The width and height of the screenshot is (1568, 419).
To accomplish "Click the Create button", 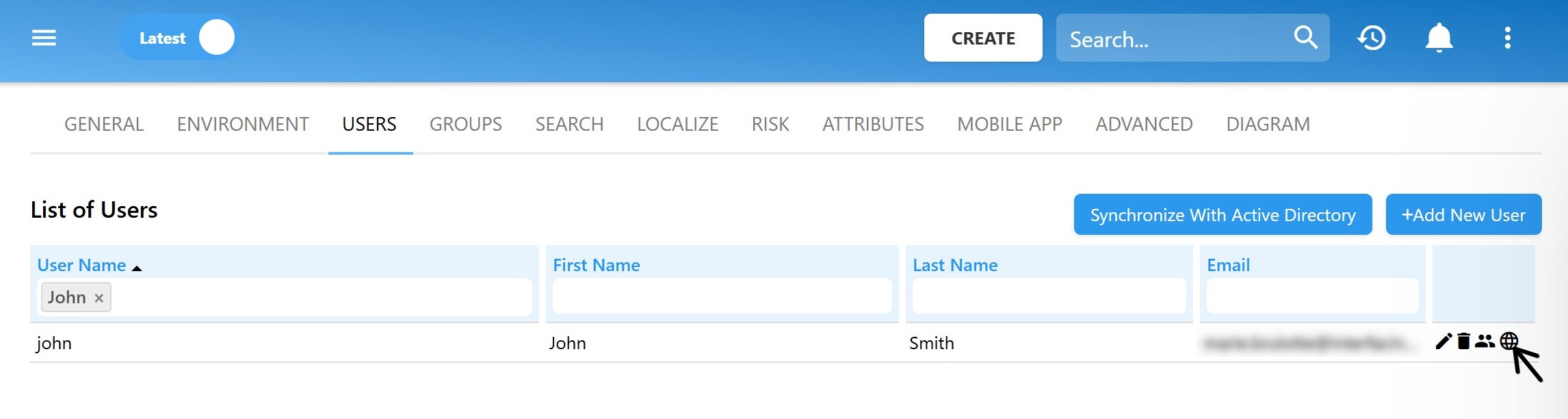I will pyautogui.click(x=982, y=38).
